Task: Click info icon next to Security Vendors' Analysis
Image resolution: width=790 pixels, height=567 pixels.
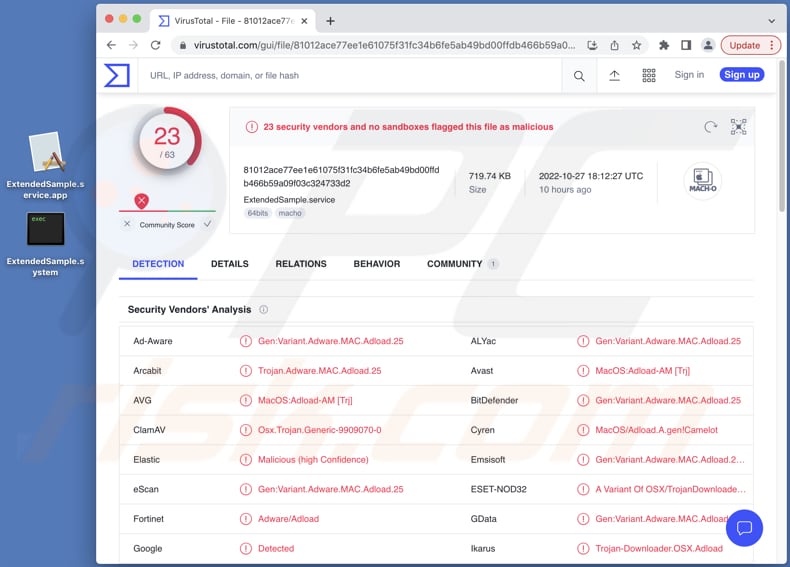Action: tap(264, 309)
